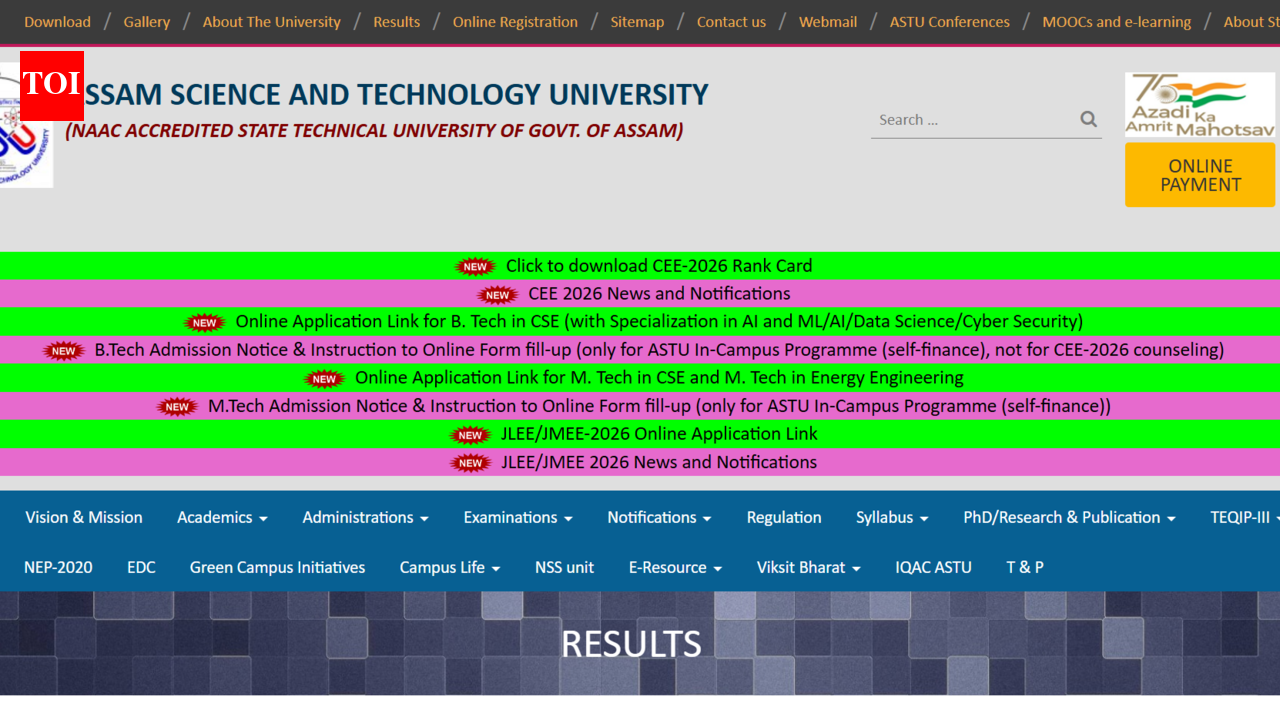Open Results link in top bar
The image size is (1280, 720).
pyautogui.click(x=397, y=22)
